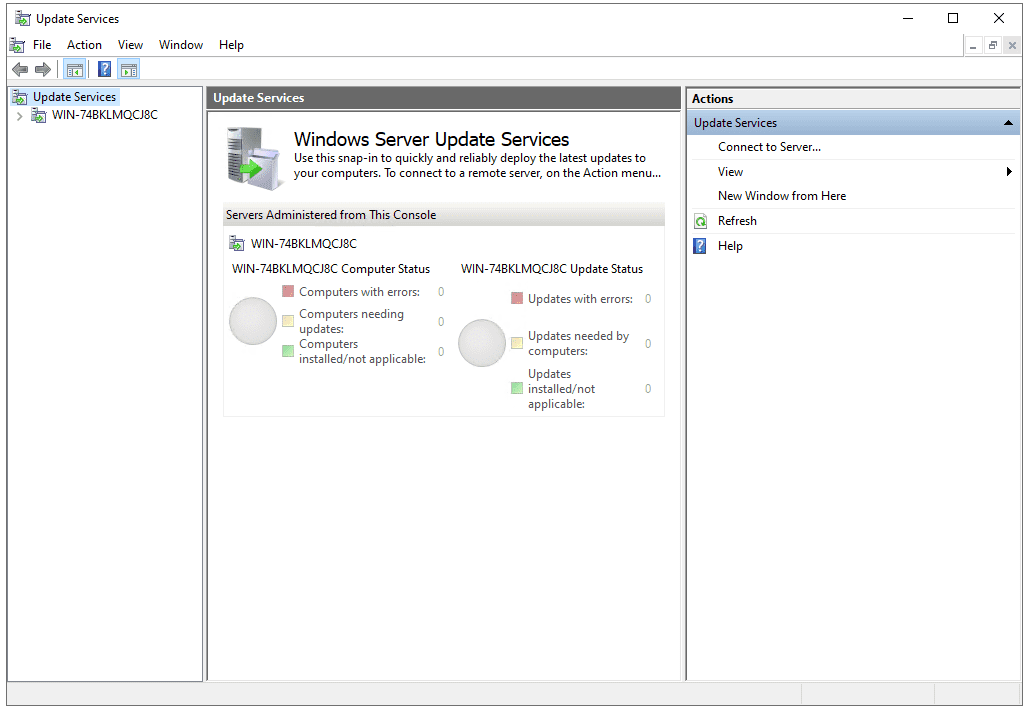Select Update Services root tree item
The width and height of the screenshot is (1028, 711).
click(75, 97)
